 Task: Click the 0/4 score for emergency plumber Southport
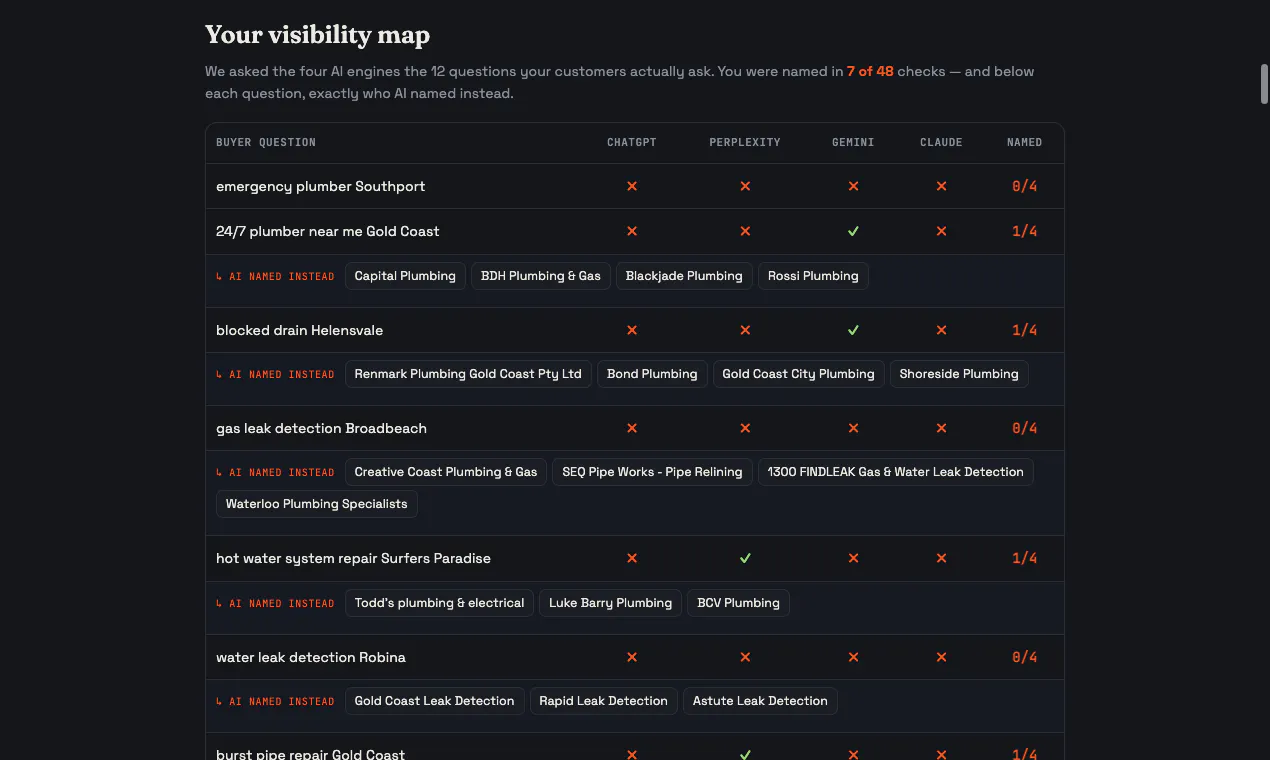[1024, 186]
